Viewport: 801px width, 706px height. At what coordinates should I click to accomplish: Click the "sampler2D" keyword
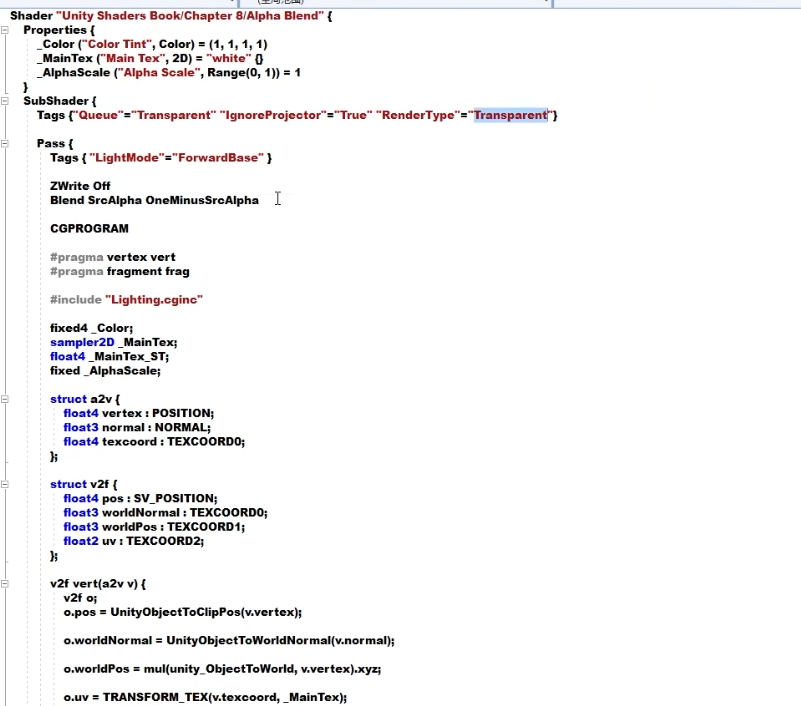tap(82, 342)
